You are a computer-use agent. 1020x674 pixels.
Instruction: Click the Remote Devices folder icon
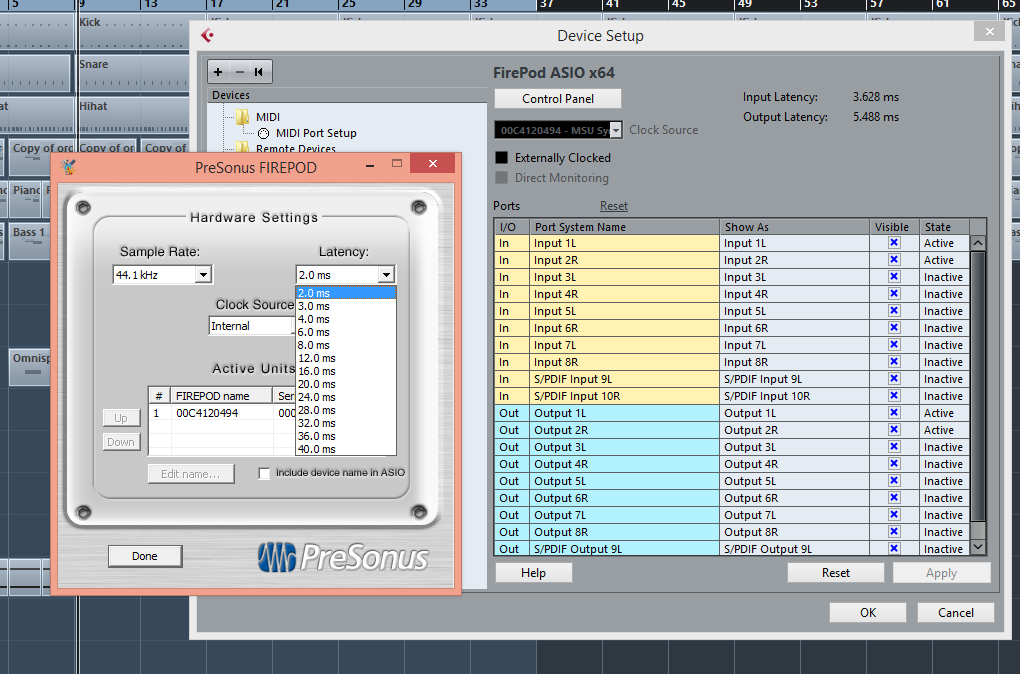[243, 147]
